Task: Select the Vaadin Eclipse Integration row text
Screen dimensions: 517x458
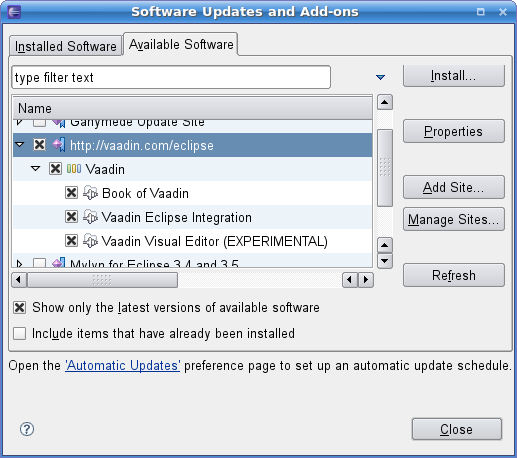Action: point(177,217)
